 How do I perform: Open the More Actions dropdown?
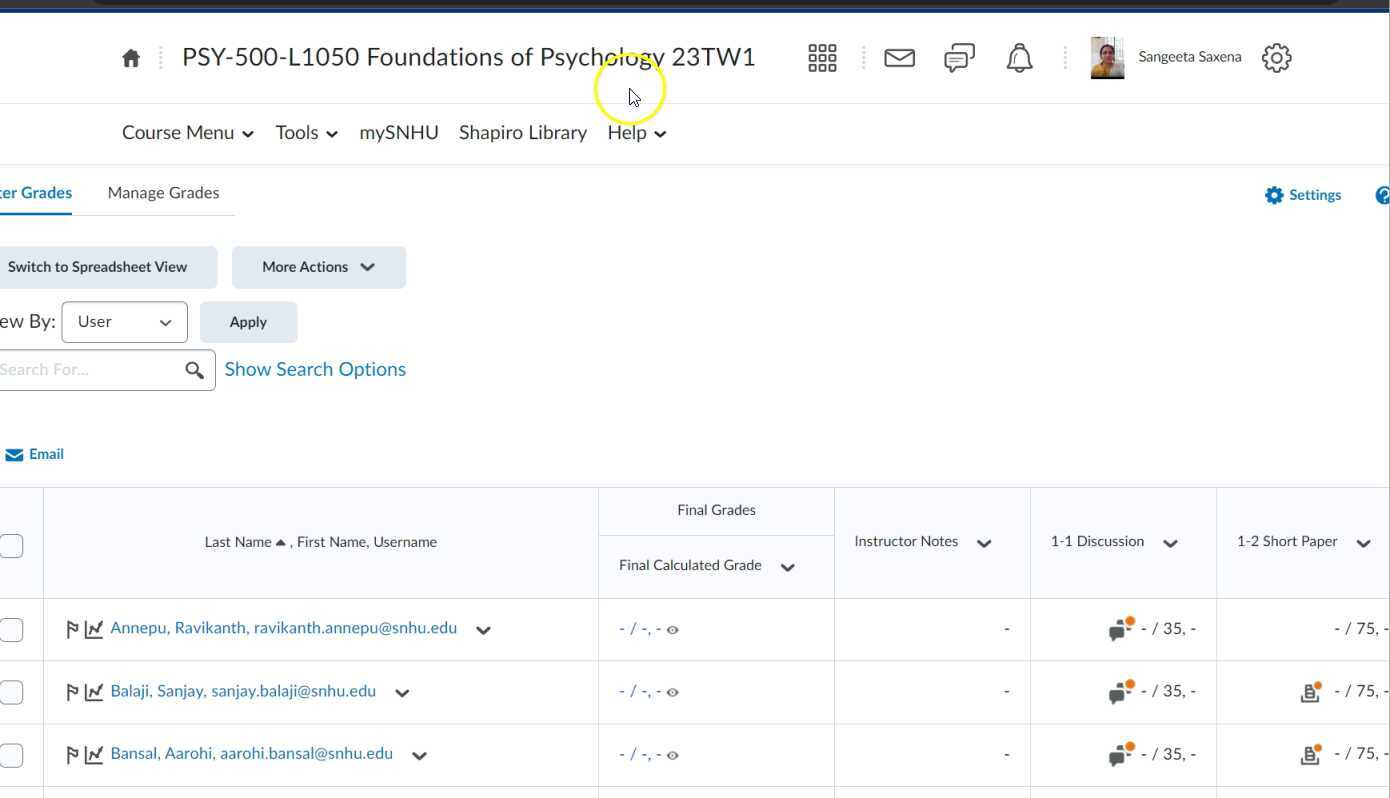pyautogui.click(x=318, y=267)
